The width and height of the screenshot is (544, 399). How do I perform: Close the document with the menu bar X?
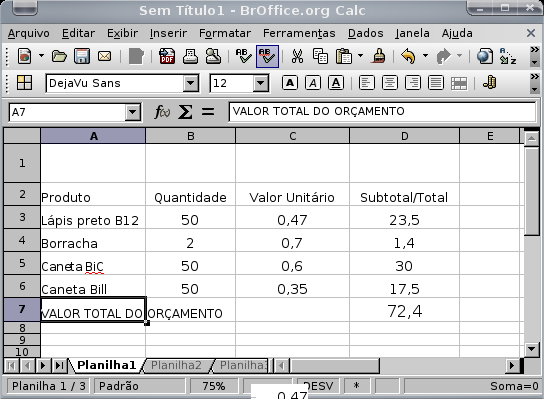click(530, 33)
